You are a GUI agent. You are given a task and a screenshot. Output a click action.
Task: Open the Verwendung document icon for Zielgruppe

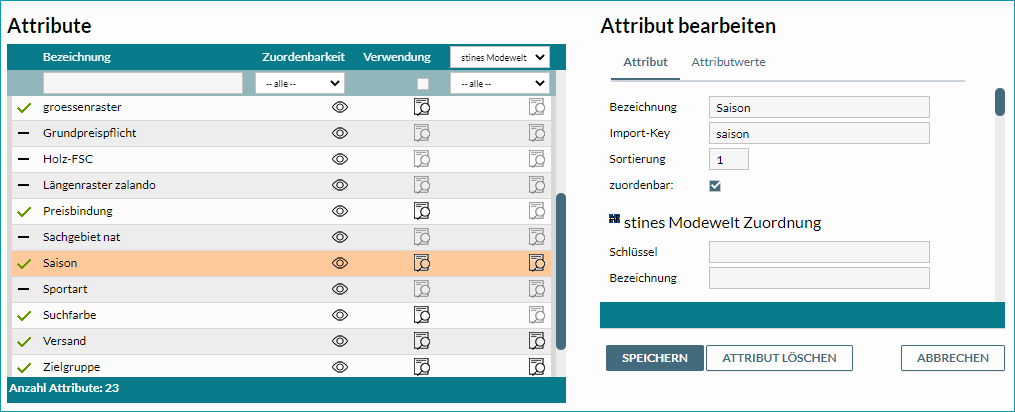(x=422, y=367)
